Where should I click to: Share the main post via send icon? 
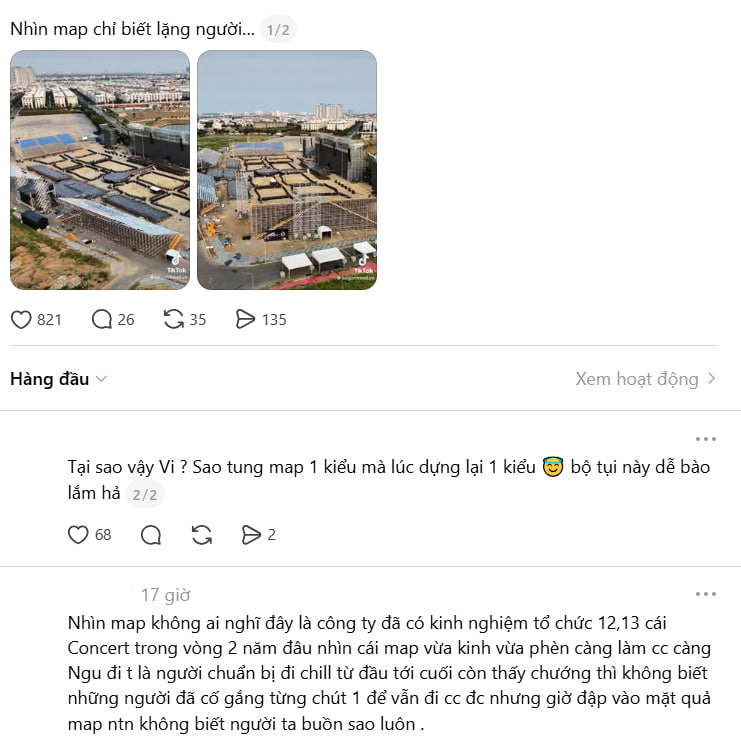(x=245, y=319)
